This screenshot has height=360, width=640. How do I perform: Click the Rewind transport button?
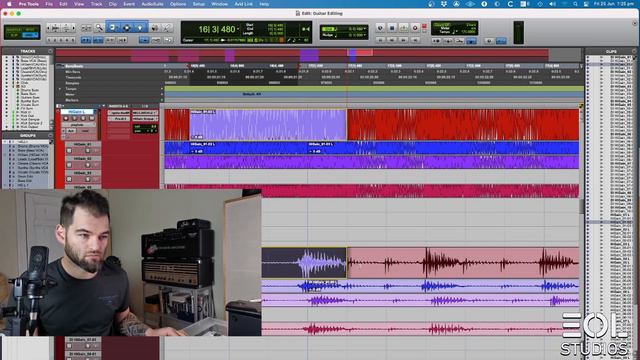[392, 40]
